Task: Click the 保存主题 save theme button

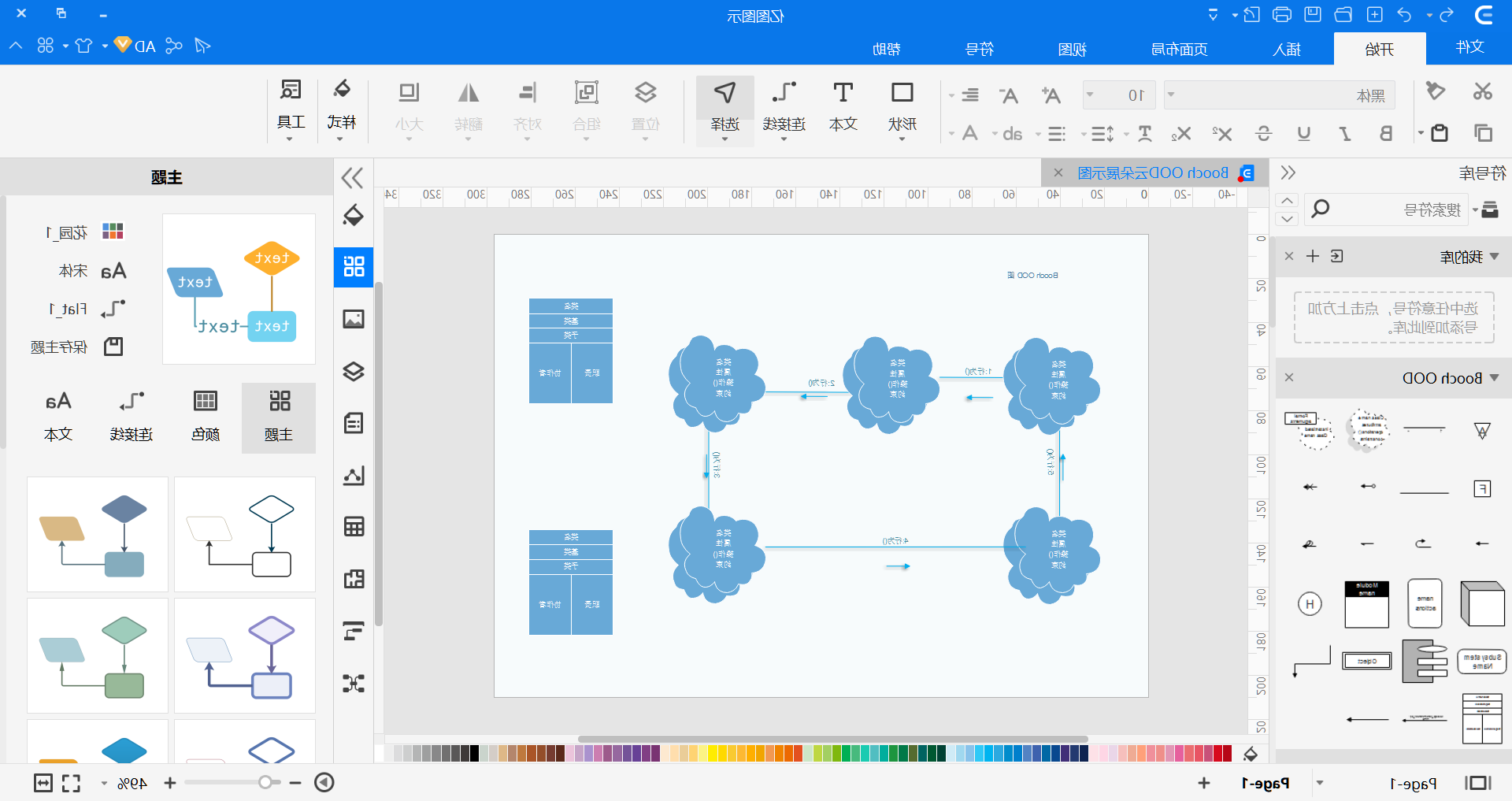Action: click(x=77, y=347)
